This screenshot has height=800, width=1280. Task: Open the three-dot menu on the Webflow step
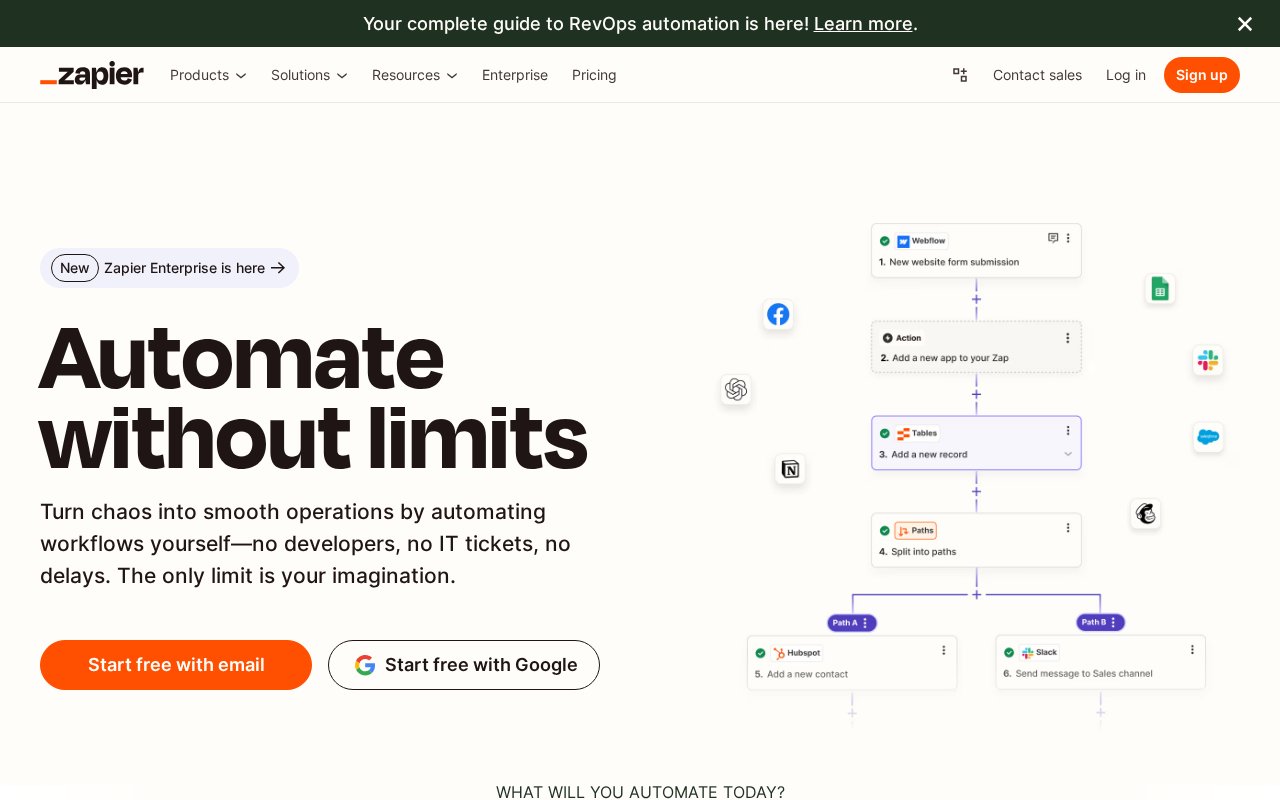(x=1068, y=238)
